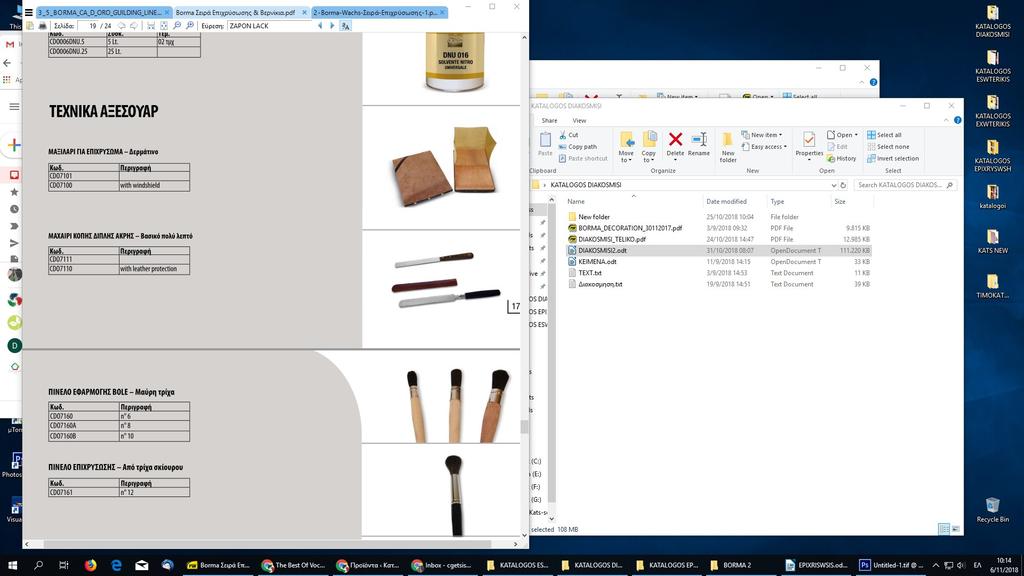Click the page number field showing 19
The height and width of the screenshot is (576, 1024).
click(x=87, y=26)
